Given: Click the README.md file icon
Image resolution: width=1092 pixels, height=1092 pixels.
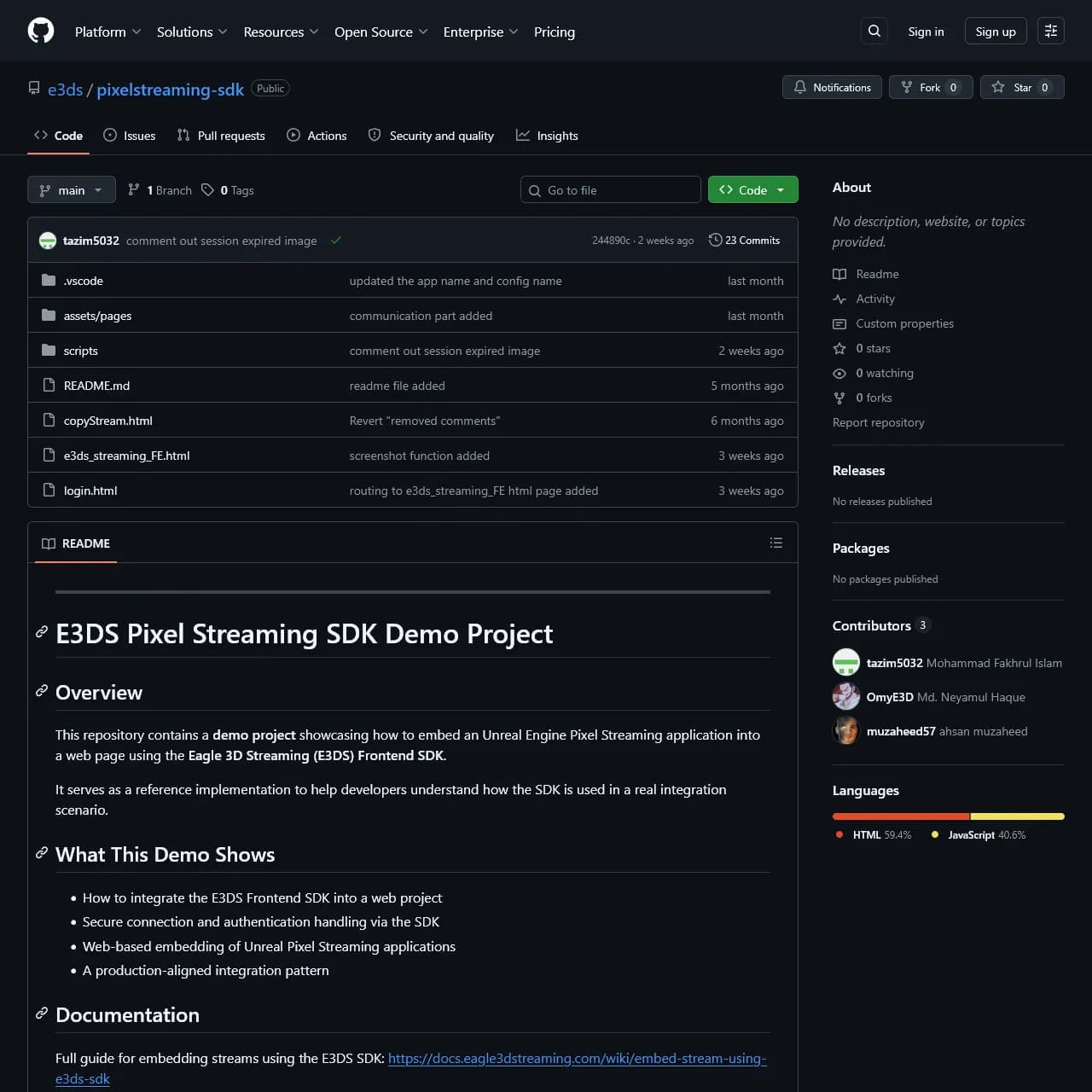Looking at the screenshot, I should (49, 385).
